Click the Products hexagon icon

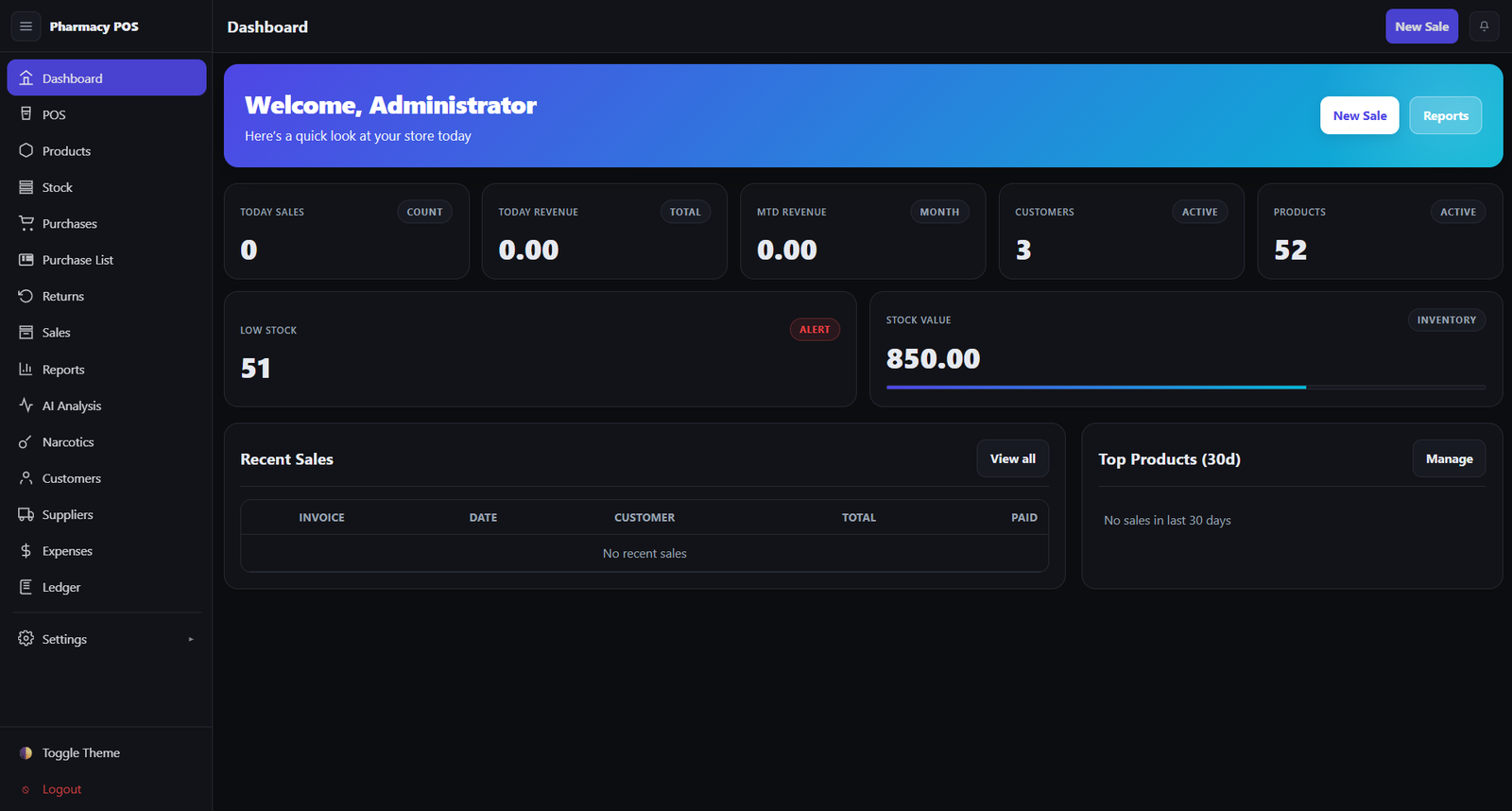pyautogui.click(x=26, y=151)
